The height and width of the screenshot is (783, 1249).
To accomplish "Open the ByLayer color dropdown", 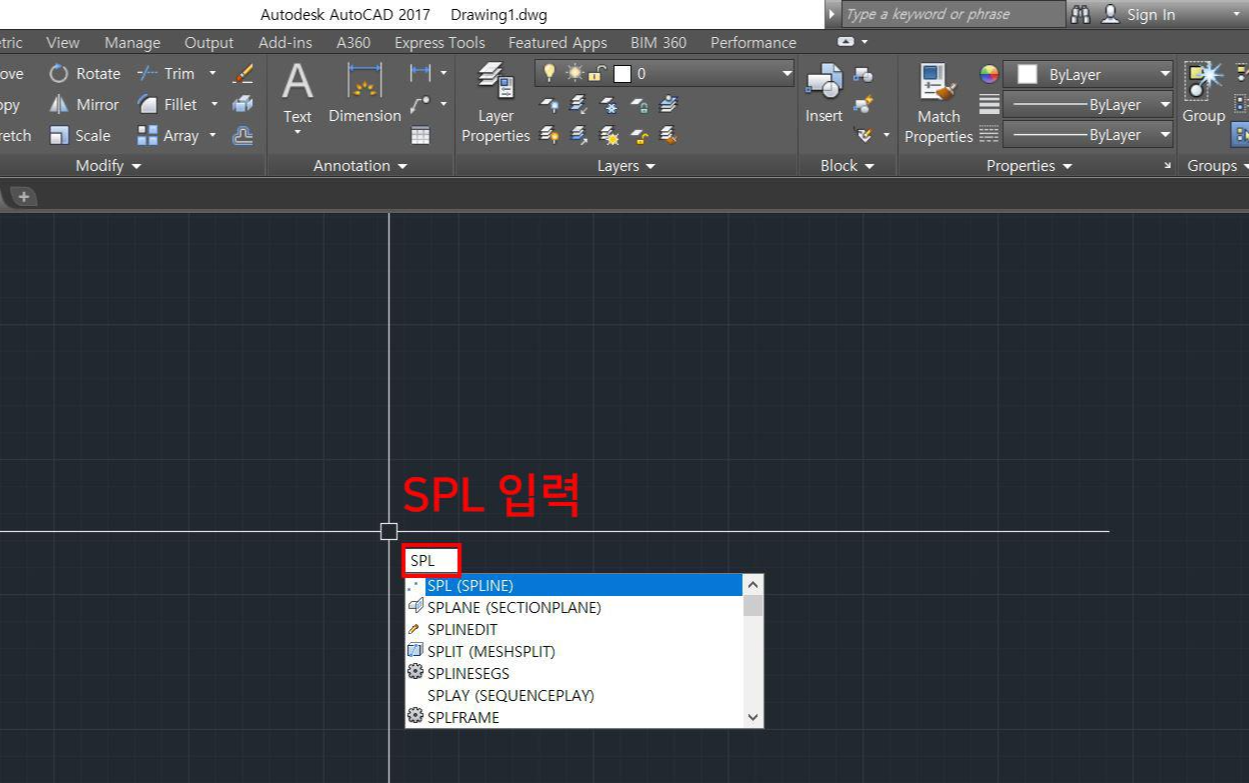I will point(1166,73).
